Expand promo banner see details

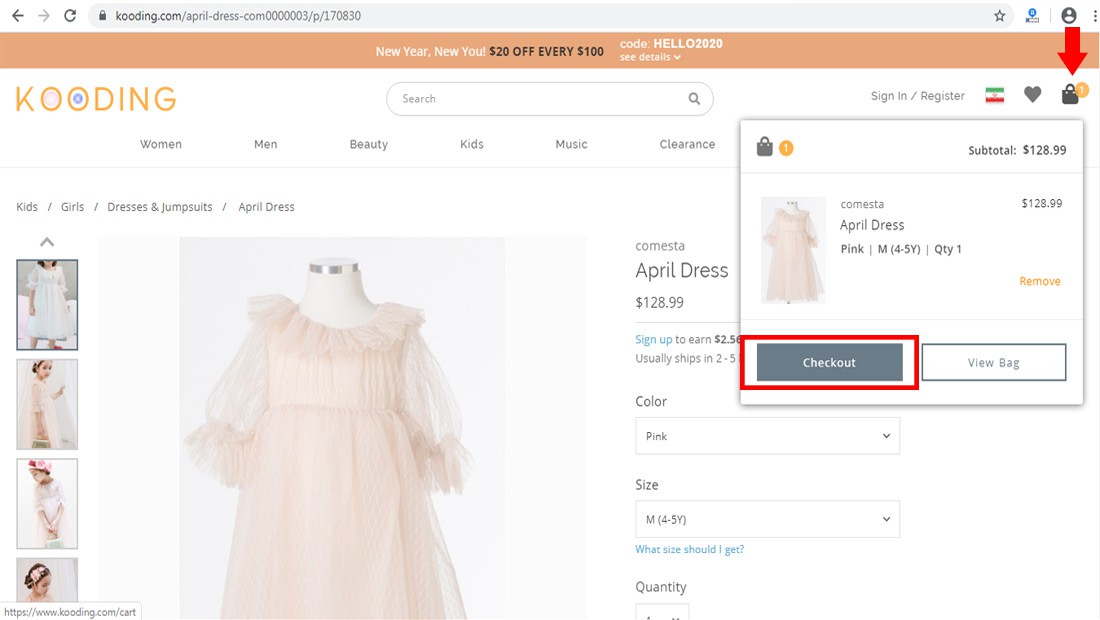click(x=650, y=58)
